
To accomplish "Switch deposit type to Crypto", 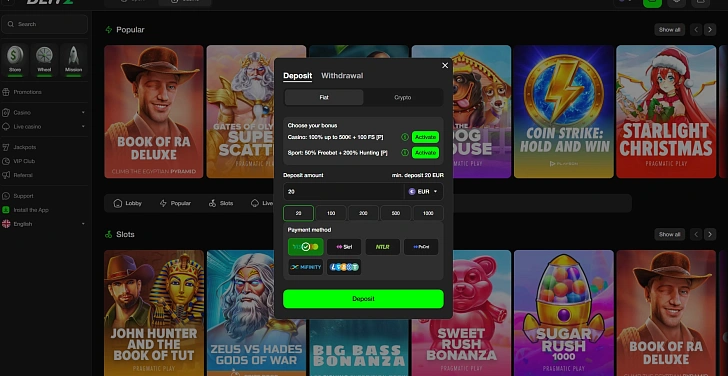I will coord(403,97).
